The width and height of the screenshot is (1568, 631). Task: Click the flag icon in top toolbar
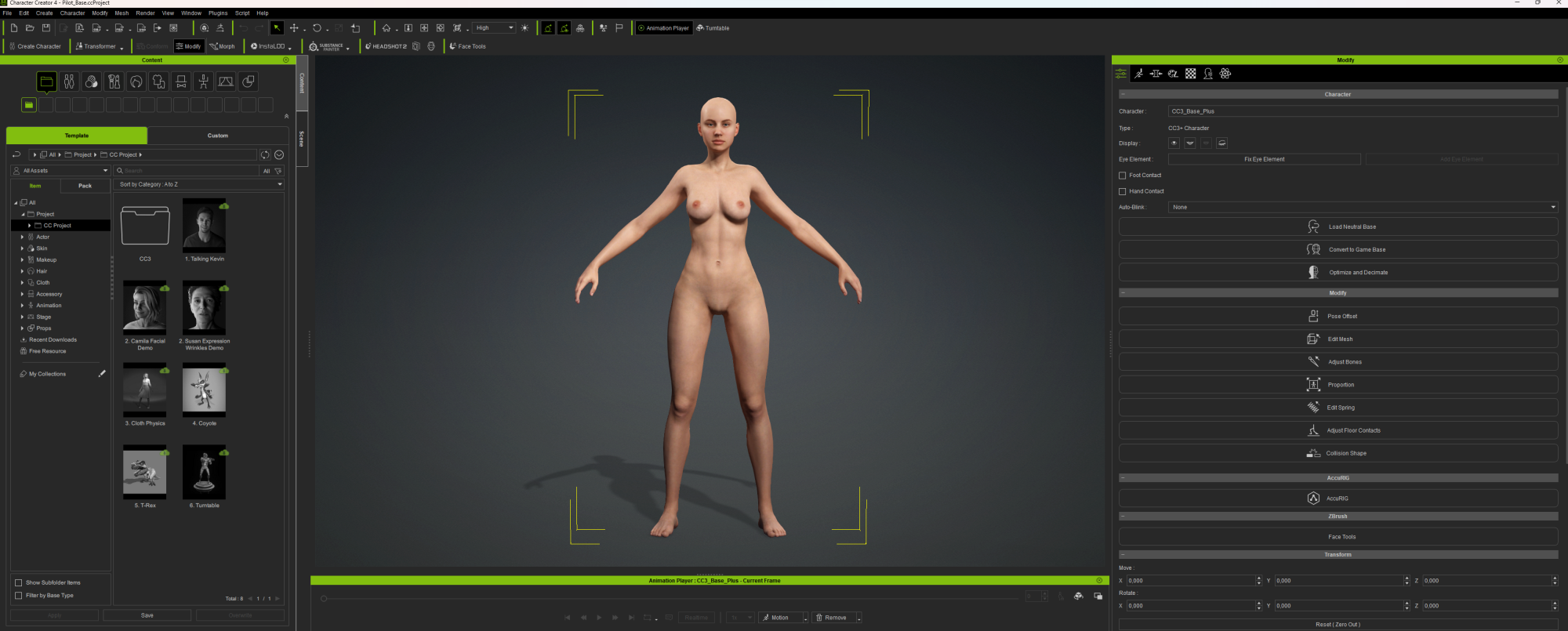619,28
